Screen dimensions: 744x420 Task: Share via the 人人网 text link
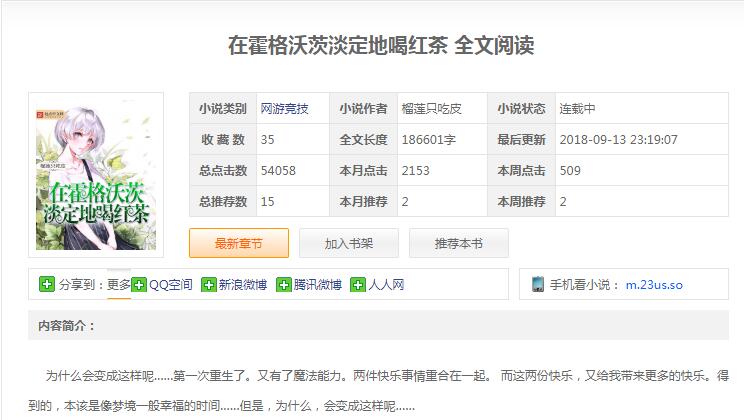tap(385, 285)
